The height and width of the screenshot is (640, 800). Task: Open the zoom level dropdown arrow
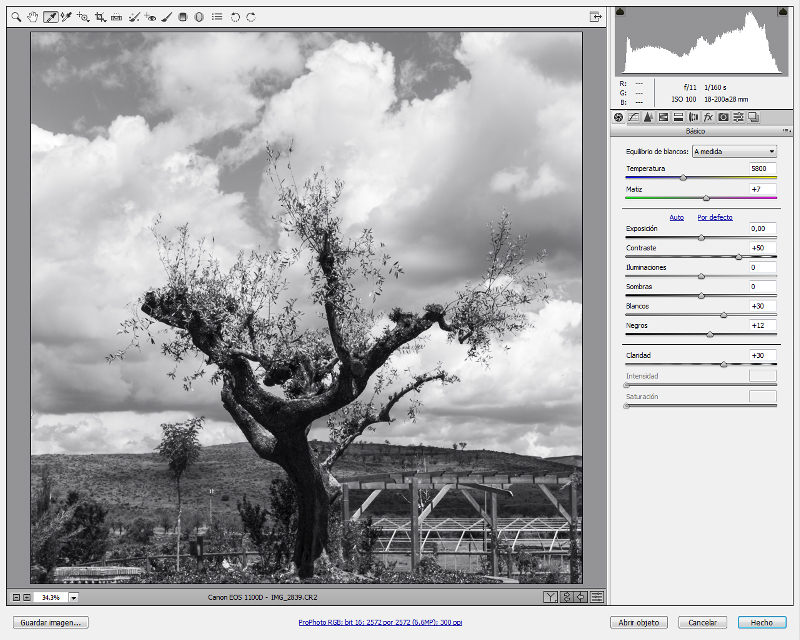(x=74, y=597)
